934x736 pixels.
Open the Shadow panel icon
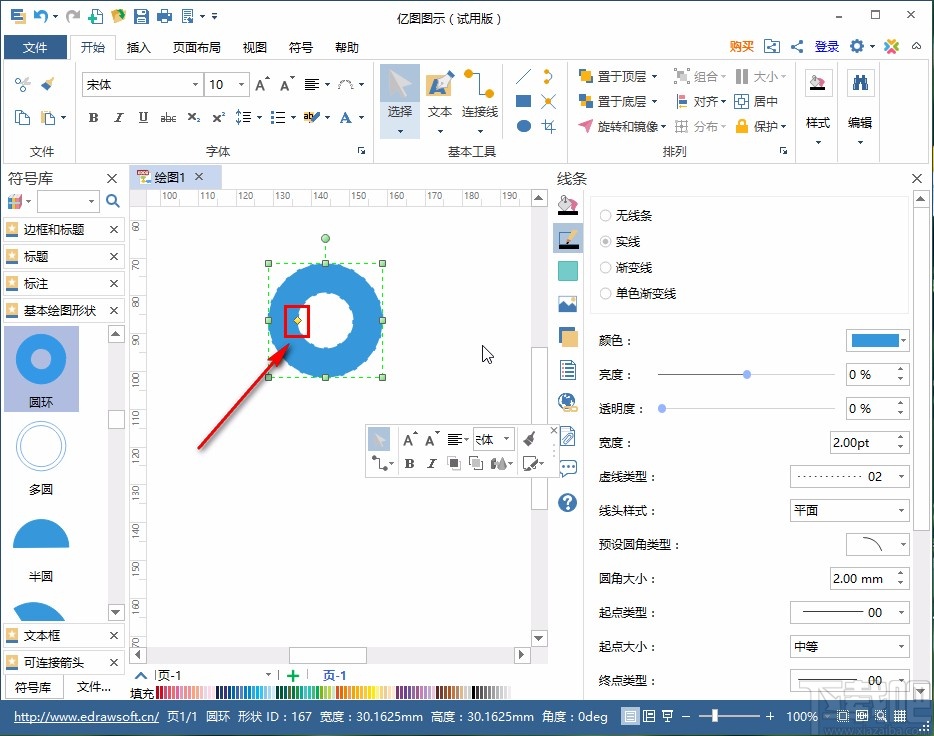pos(568,271)
